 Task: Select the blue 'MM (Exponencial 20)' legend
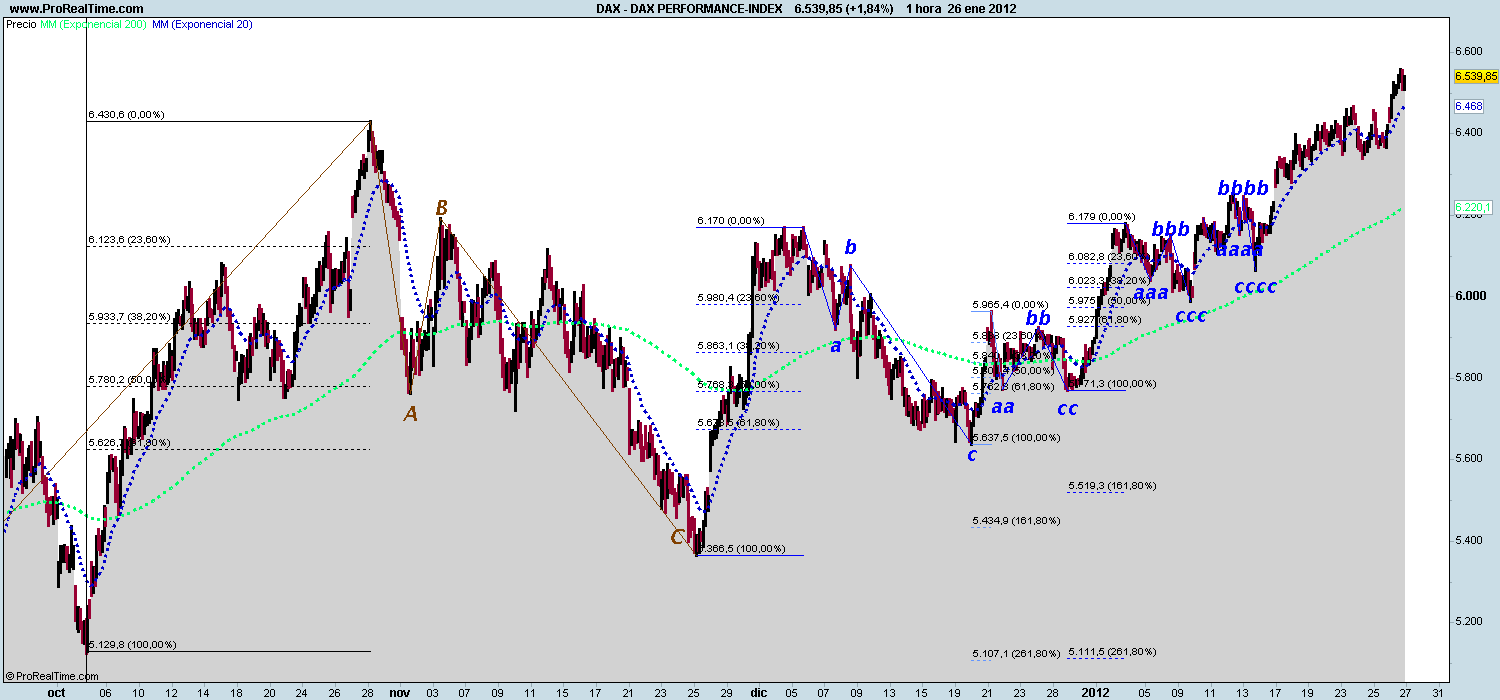point(203,23)
